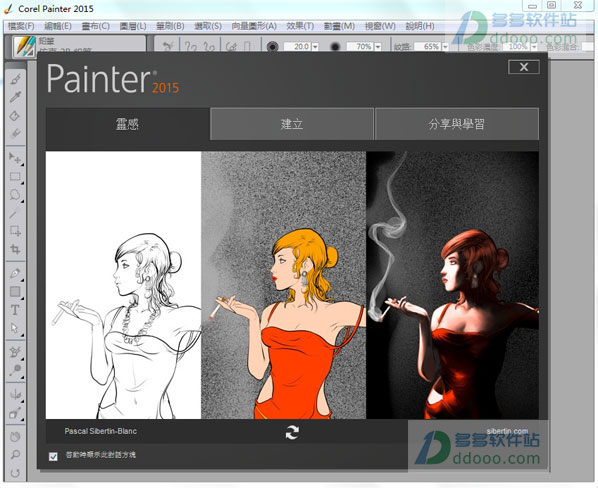Select the Text tool
The height and width of the screenshot is (488, 598).
[x=15, y=310]
